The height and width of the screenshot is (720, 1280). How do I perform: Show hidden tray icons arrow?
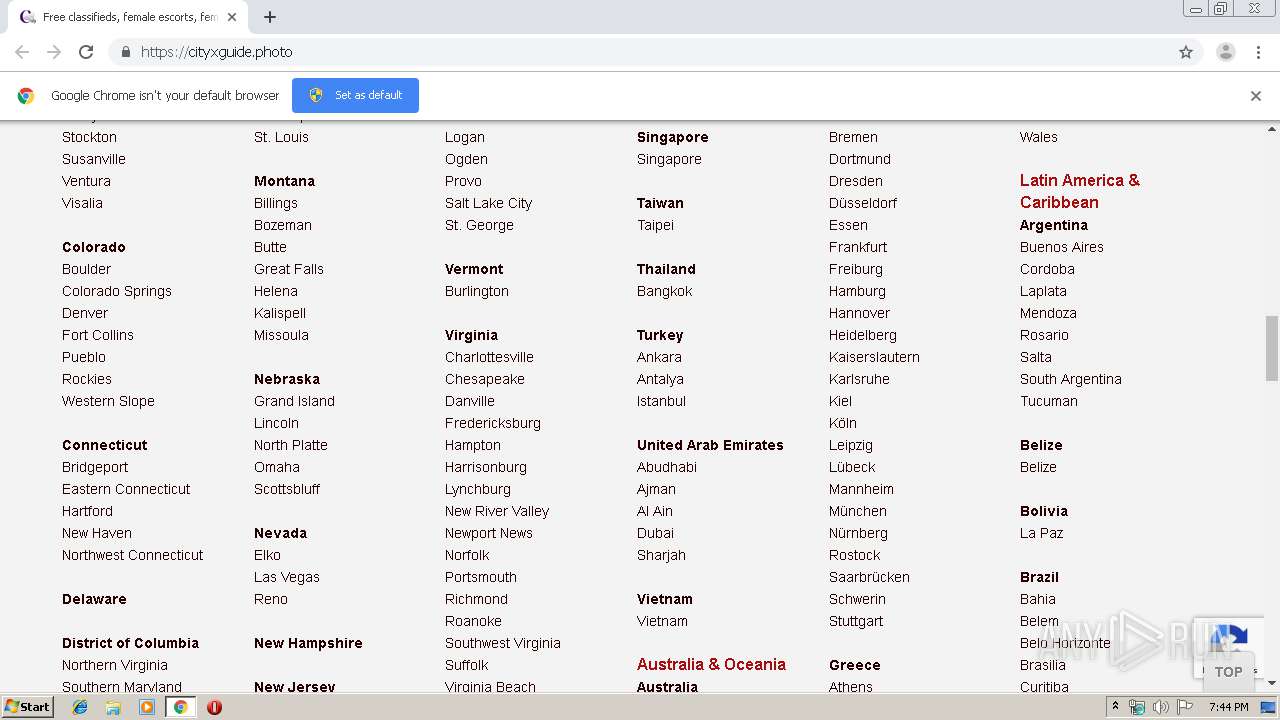pyautogui.click(x=1115, y=707)
